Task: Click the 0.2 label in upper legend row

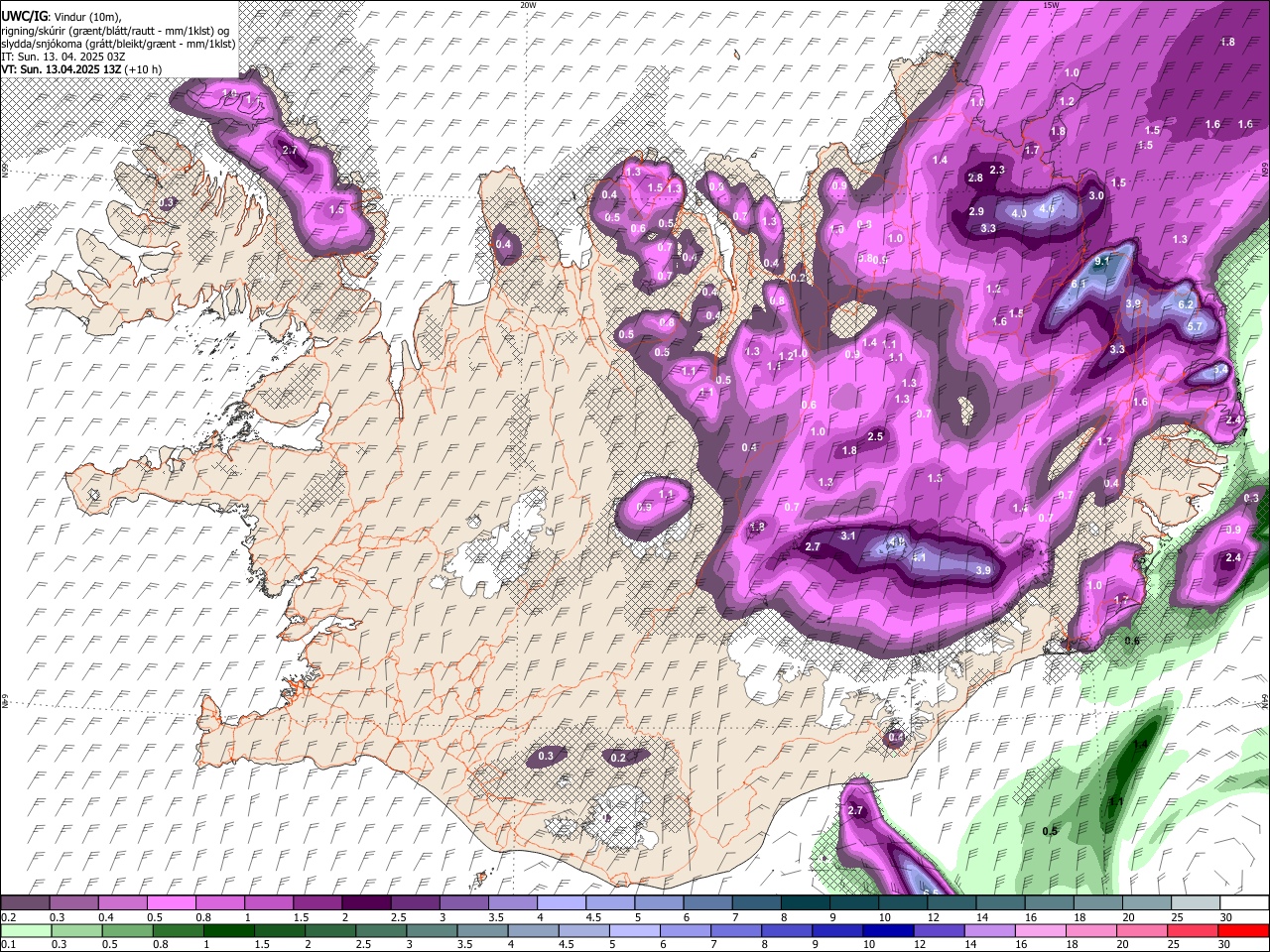Action: tap(7, 917)
